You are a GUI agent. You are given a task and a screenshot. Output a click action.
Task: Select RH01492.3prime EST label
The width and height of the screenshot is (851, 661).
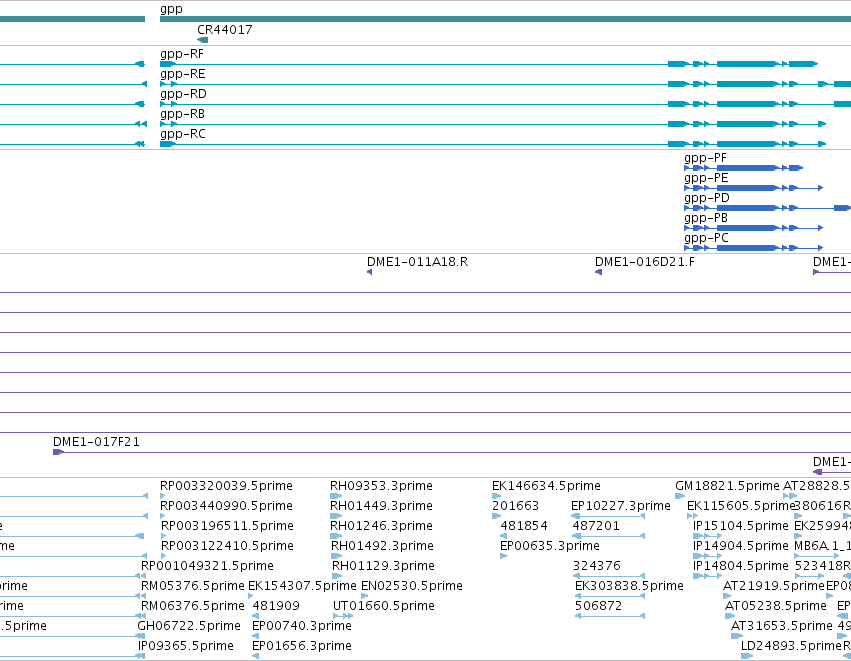pos(383,546)
